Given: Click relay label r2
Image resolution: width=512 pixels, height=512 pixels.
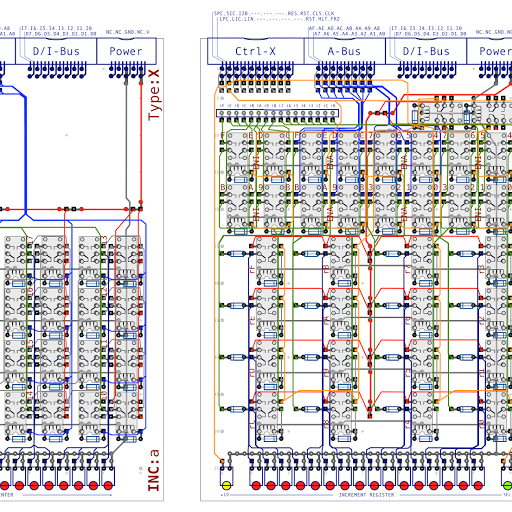Looking at the screenshot, I should click(x=482, y=321).
